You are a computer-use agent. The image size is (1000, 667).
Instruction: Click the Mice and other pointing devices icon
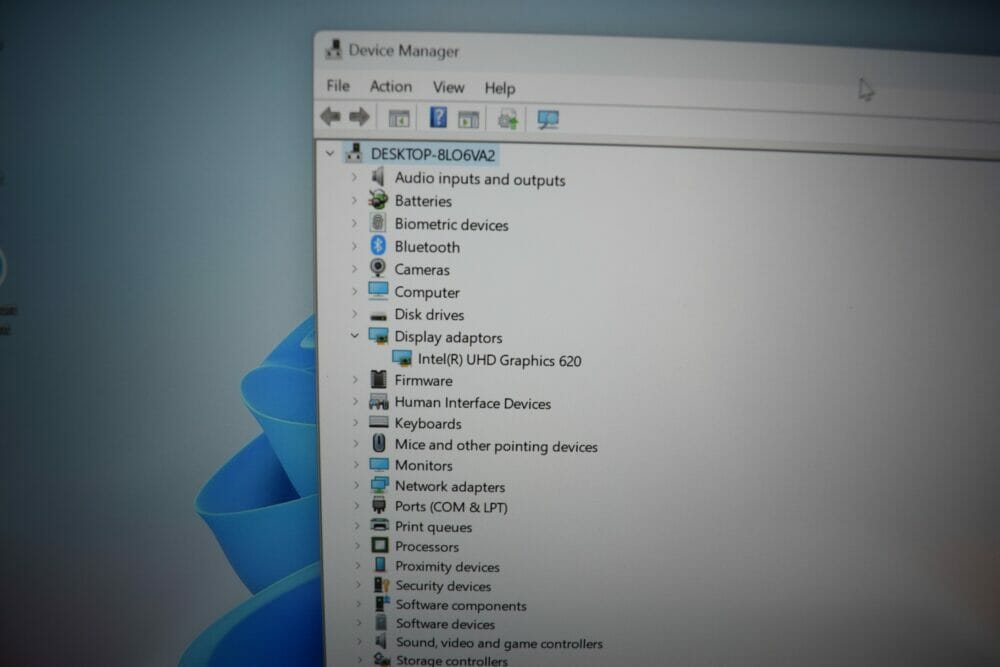click(379, 443)
